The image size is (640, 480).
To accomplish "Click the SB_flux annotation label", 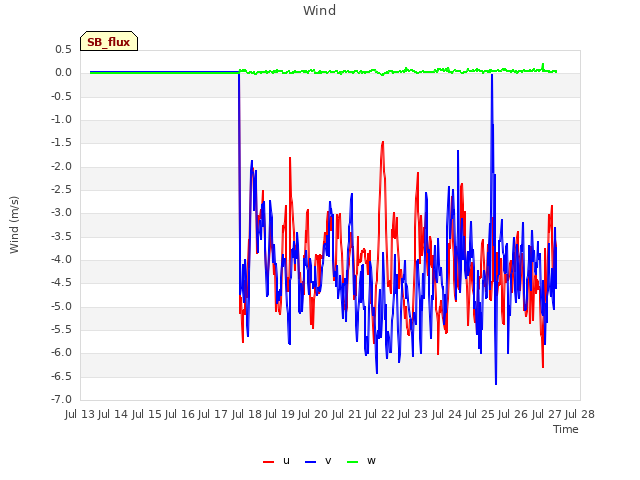I will [109, 42].
